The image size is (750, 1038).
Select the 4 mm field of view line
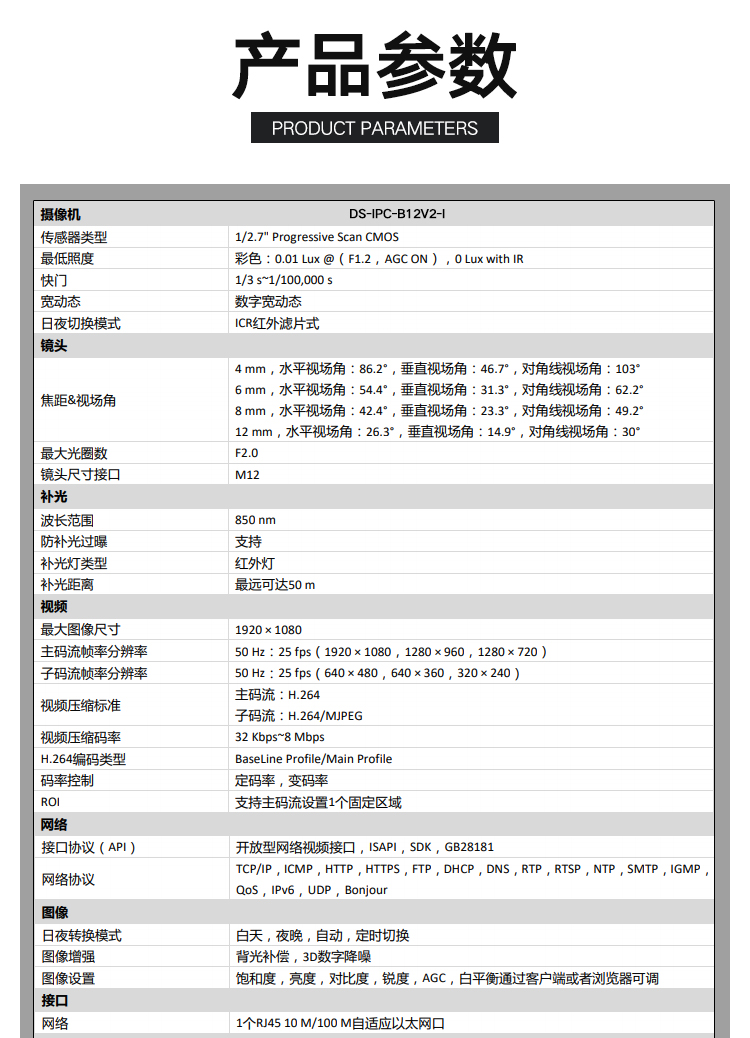[438, 369]
